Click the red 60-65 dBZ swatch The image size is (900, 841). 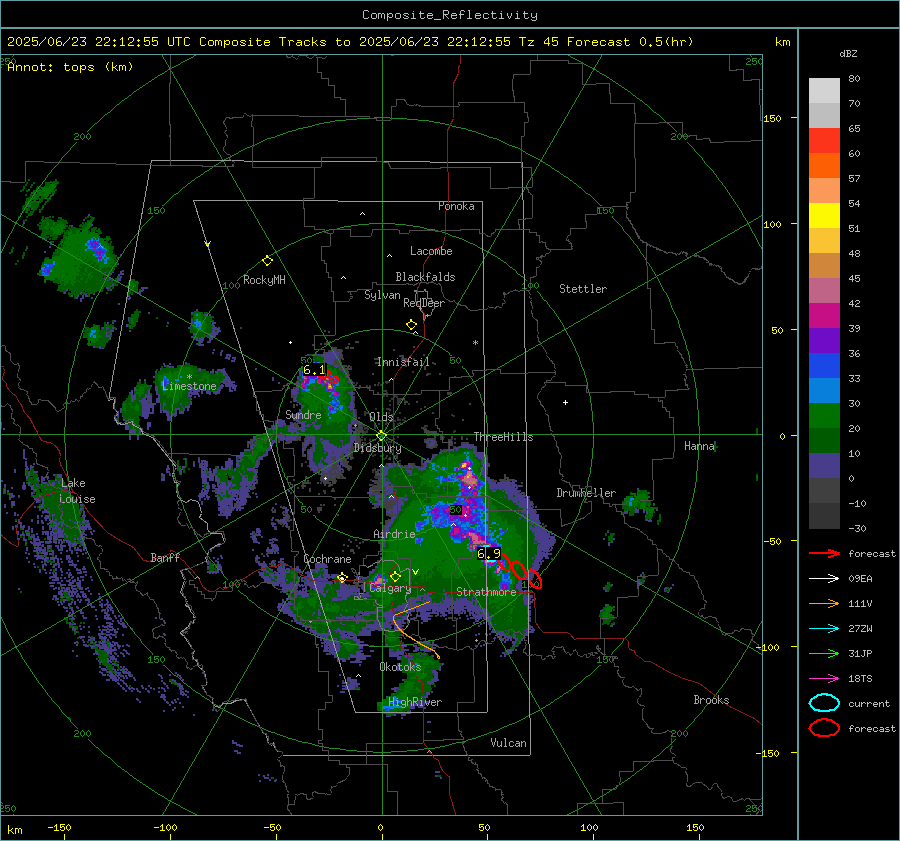(x=824, y=141)
